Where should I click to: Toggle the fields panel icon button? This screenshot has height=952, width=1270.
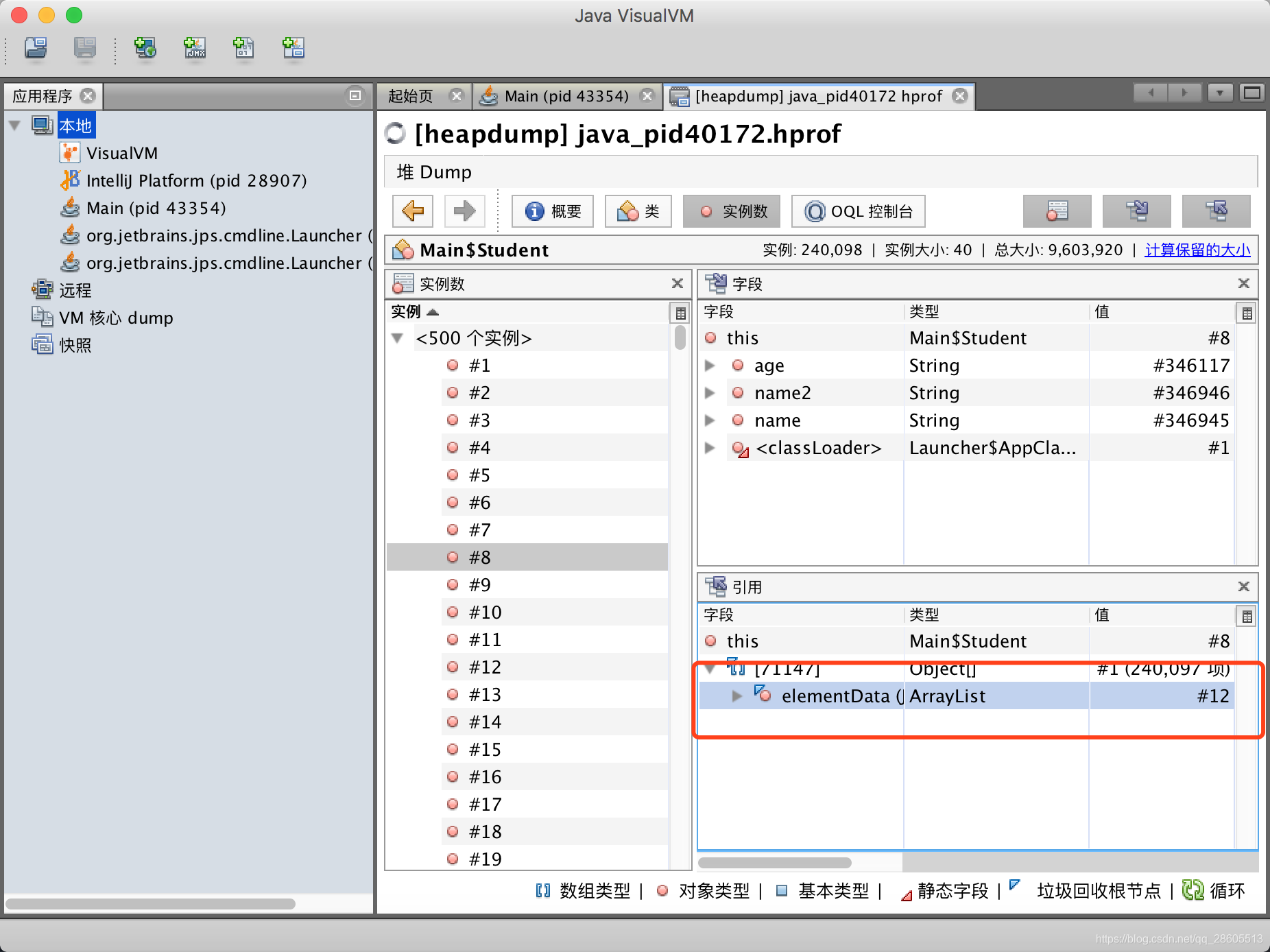[1137, 211]
